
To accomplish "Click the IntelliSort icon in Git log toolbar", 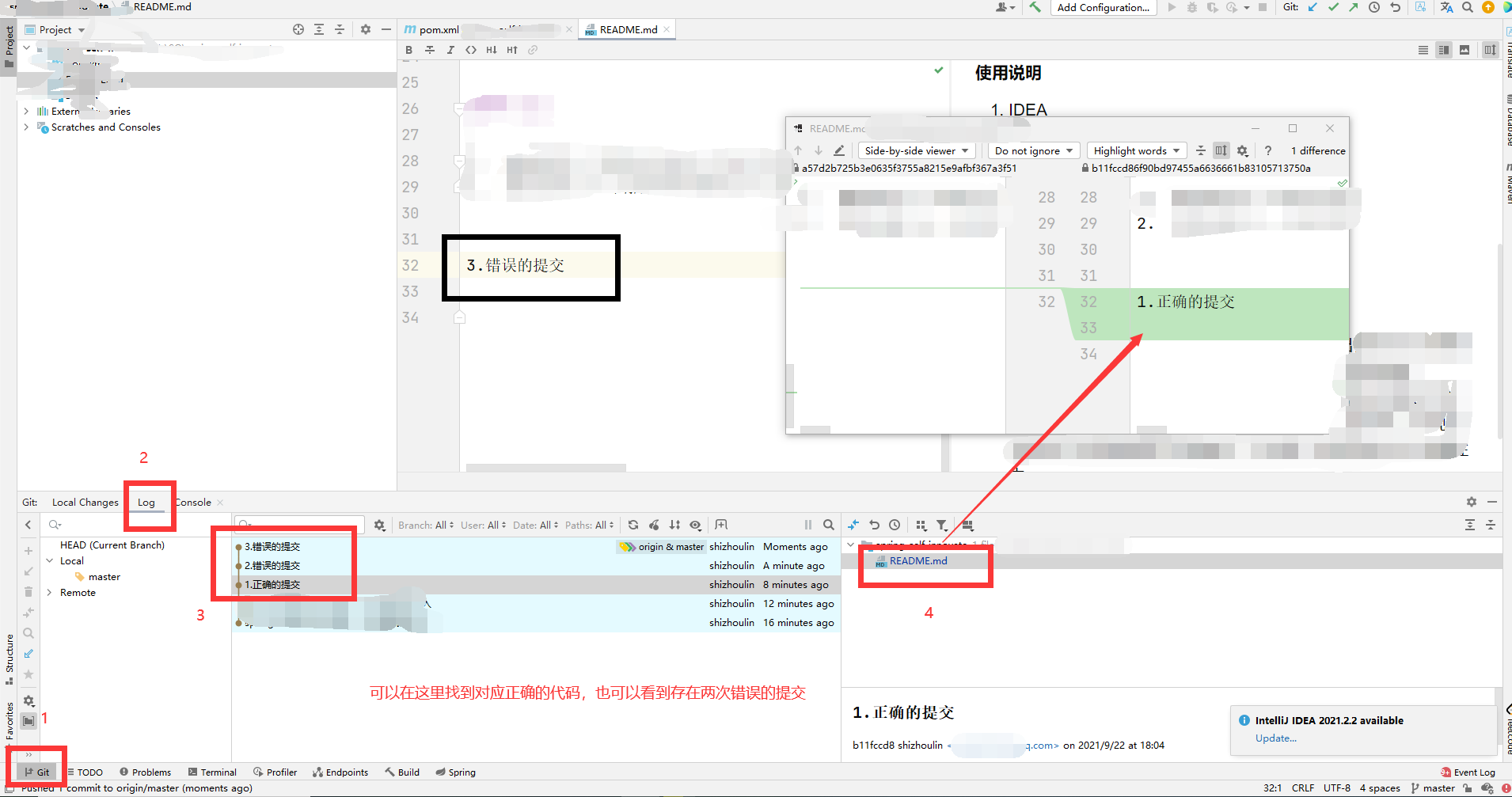I will pyautogui.click(x=674, y=525).
